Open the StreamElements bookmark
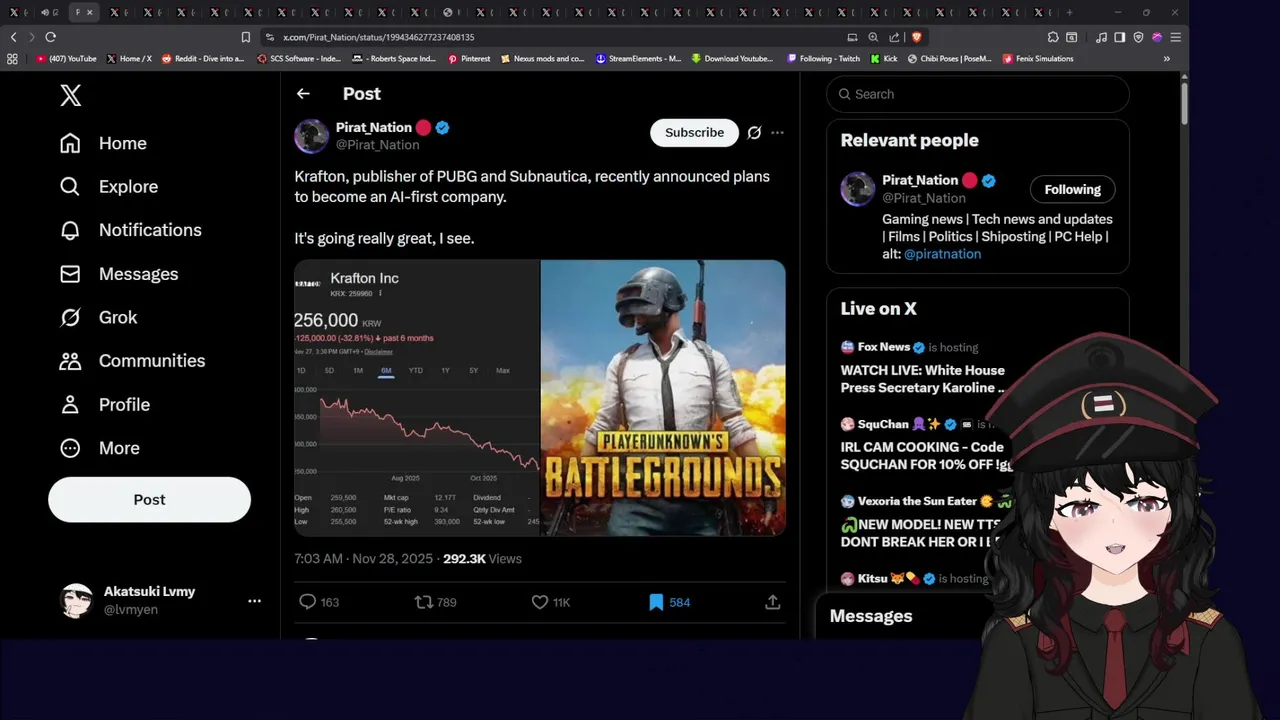The height and width of the screenshot is (720, 1280). (638, 59)
